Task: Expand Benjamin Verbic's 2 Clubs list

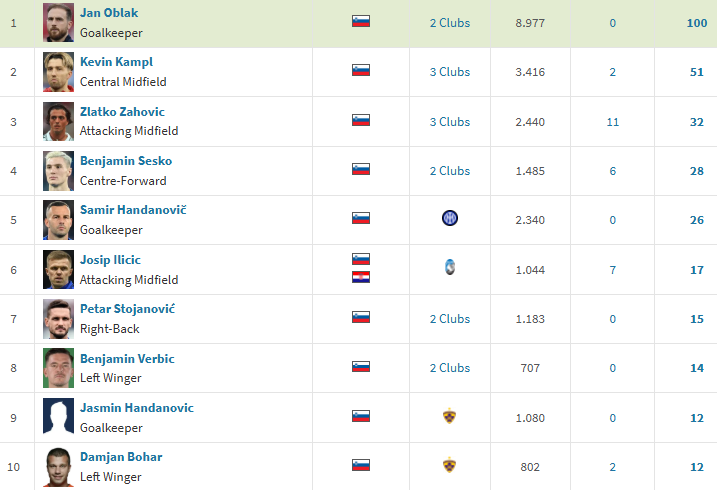Action: tap(449, 367)
